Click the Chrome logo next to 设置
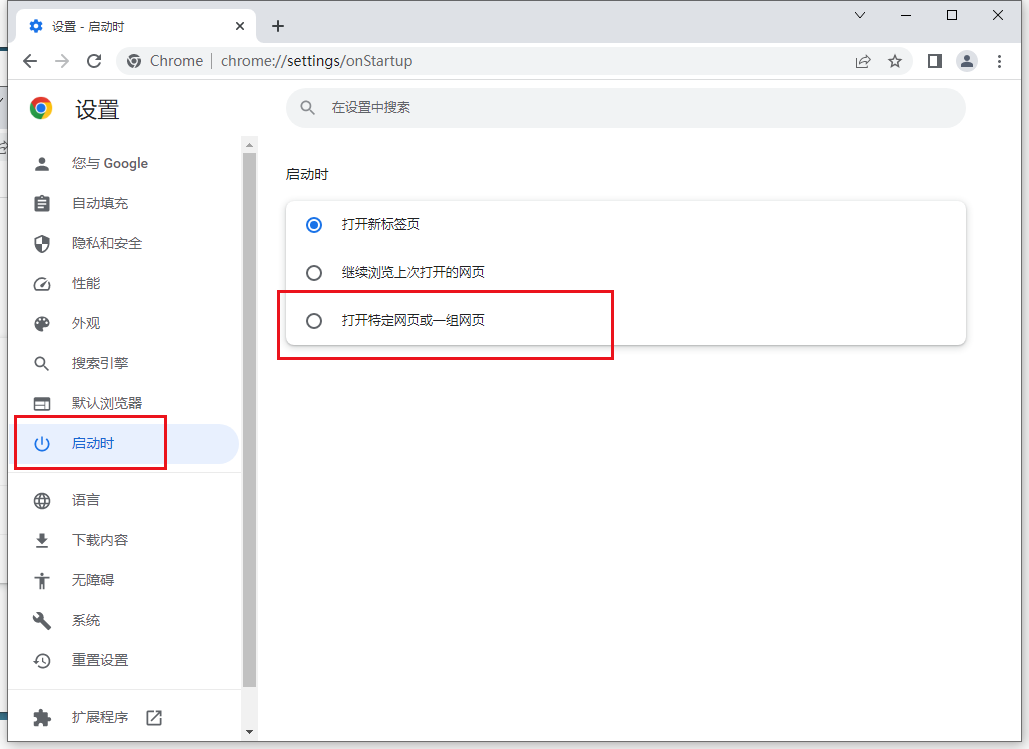 pyautogui.click(x=41, y=108)
